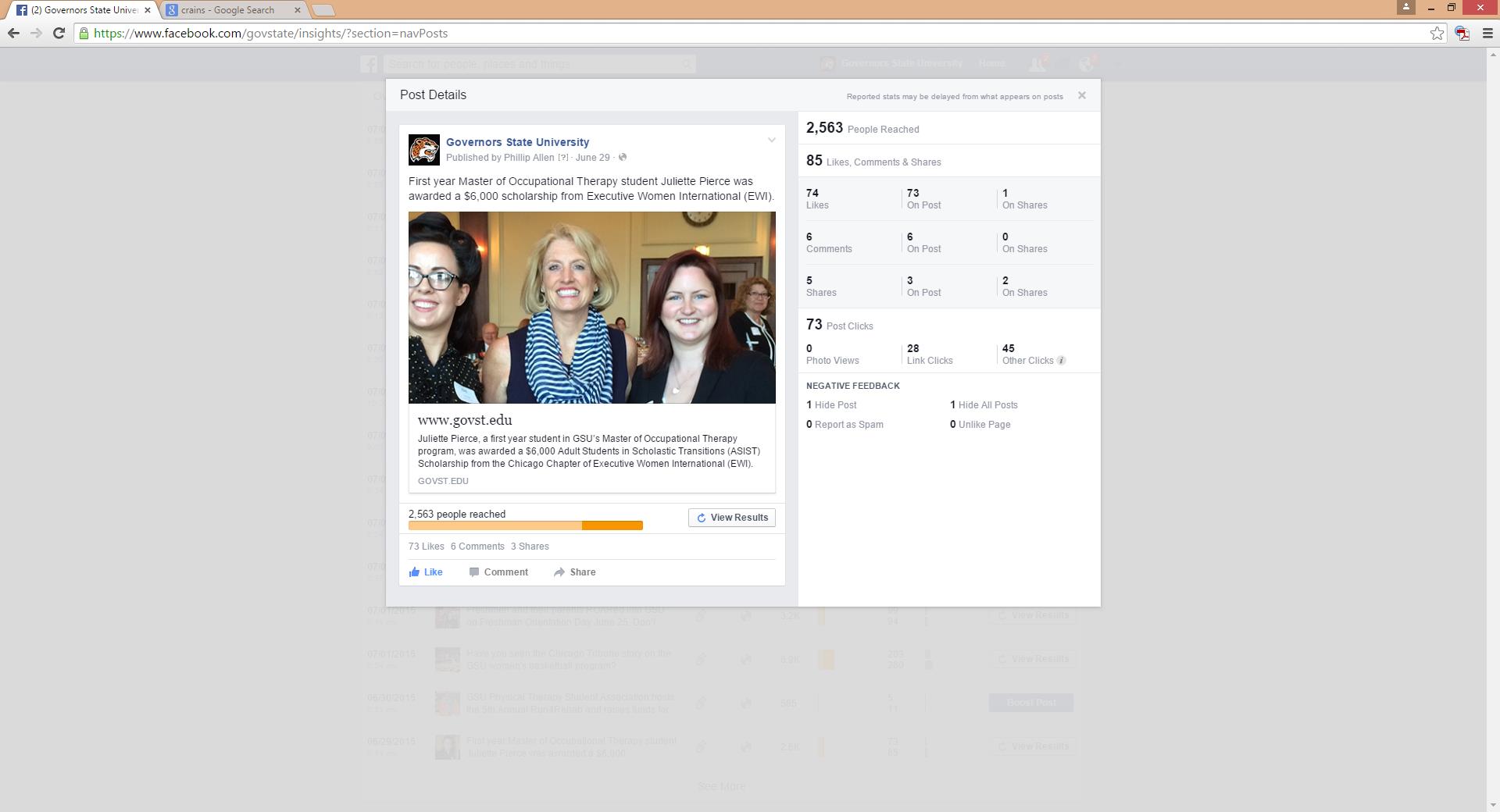
Task: Click the 0 Report as Spam entry
Action: point(845,425)
